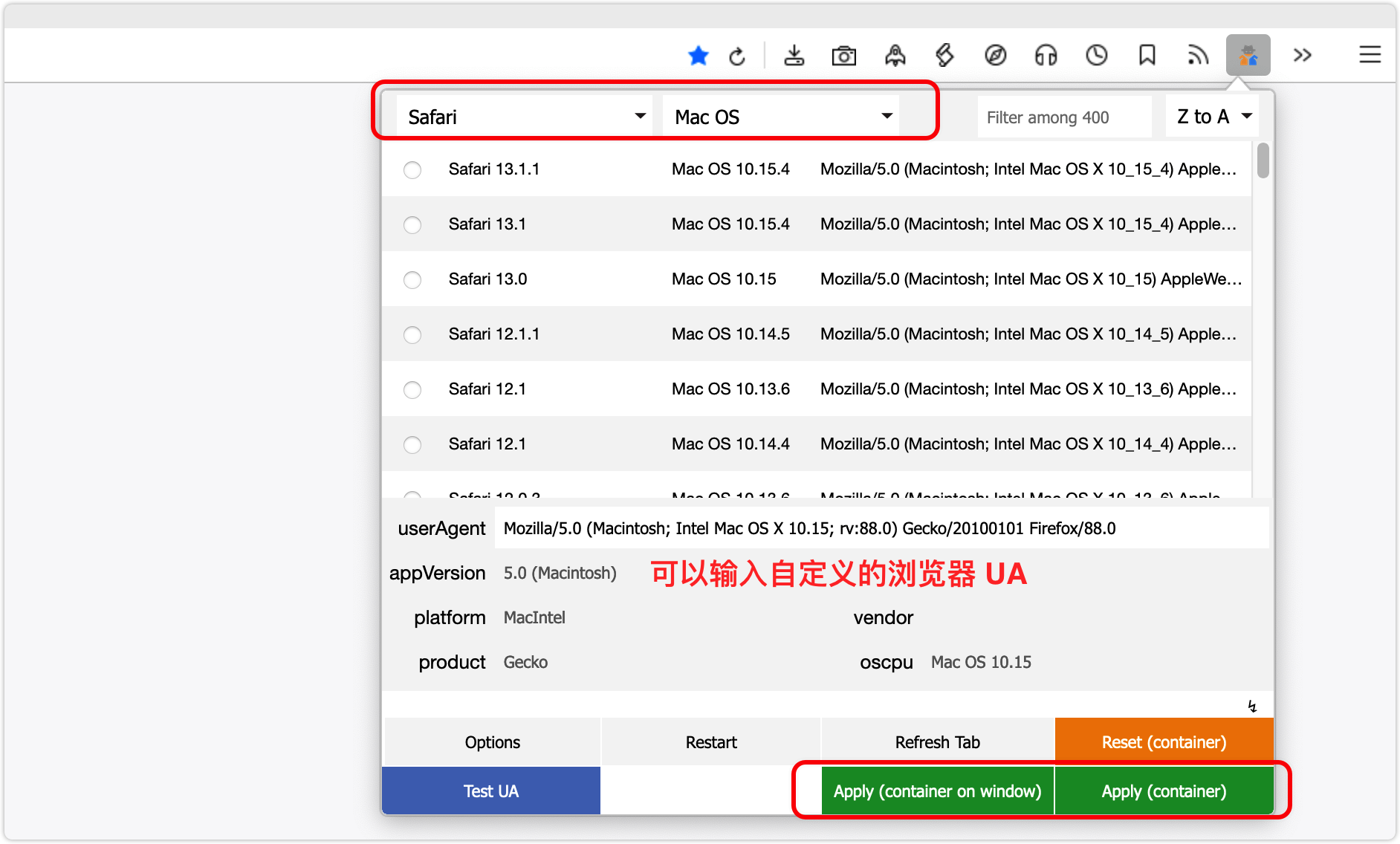Open the User-Agent Switcher extension icon
The width and height of the screenshot is (1400, 844).
[1248, 55]
